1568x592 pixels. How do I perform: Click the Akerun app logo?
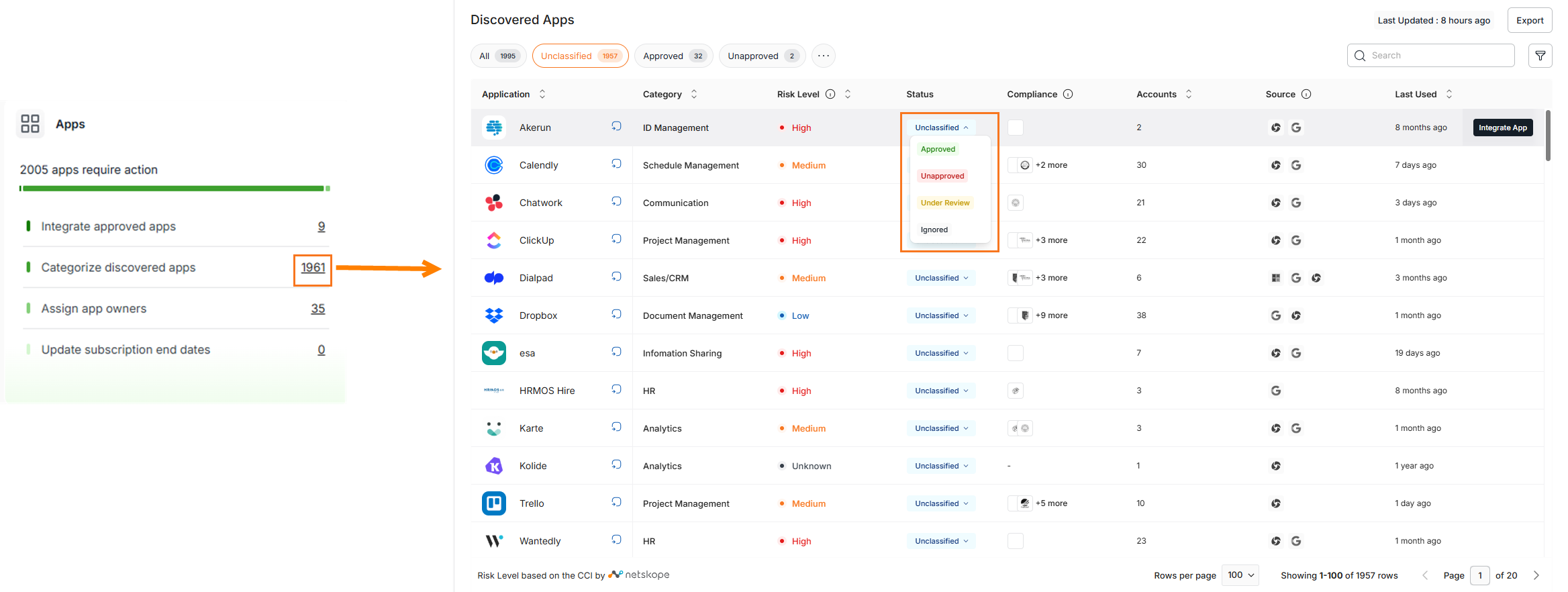(494, 127)
